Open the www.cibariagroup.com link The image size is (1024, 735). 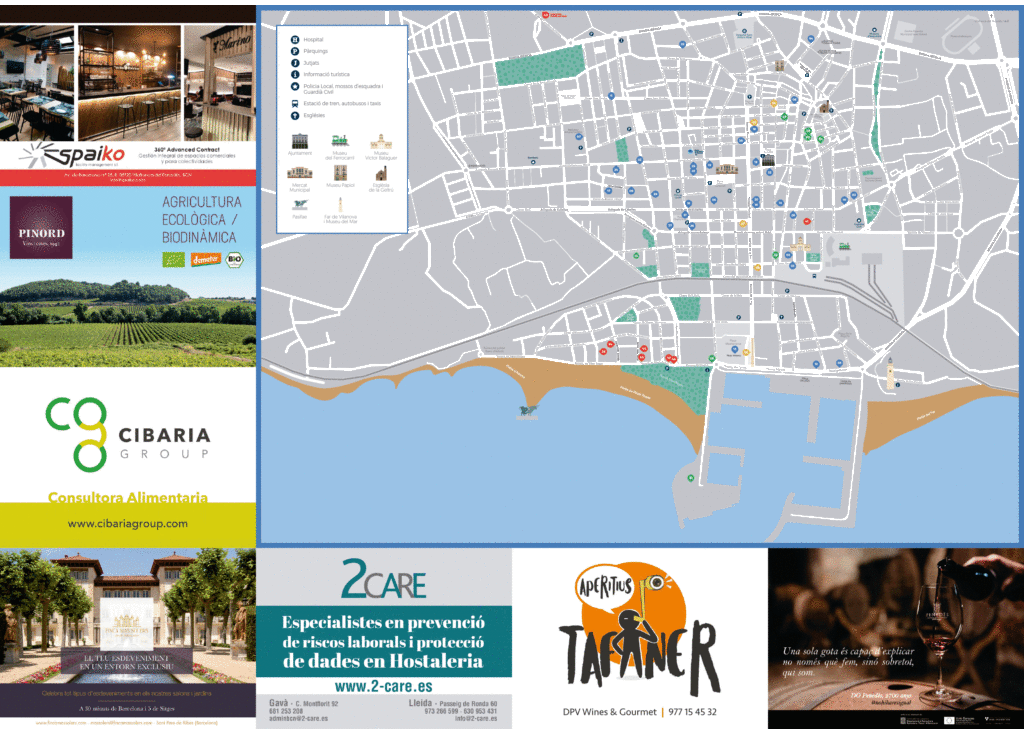[x=127, y=523]
